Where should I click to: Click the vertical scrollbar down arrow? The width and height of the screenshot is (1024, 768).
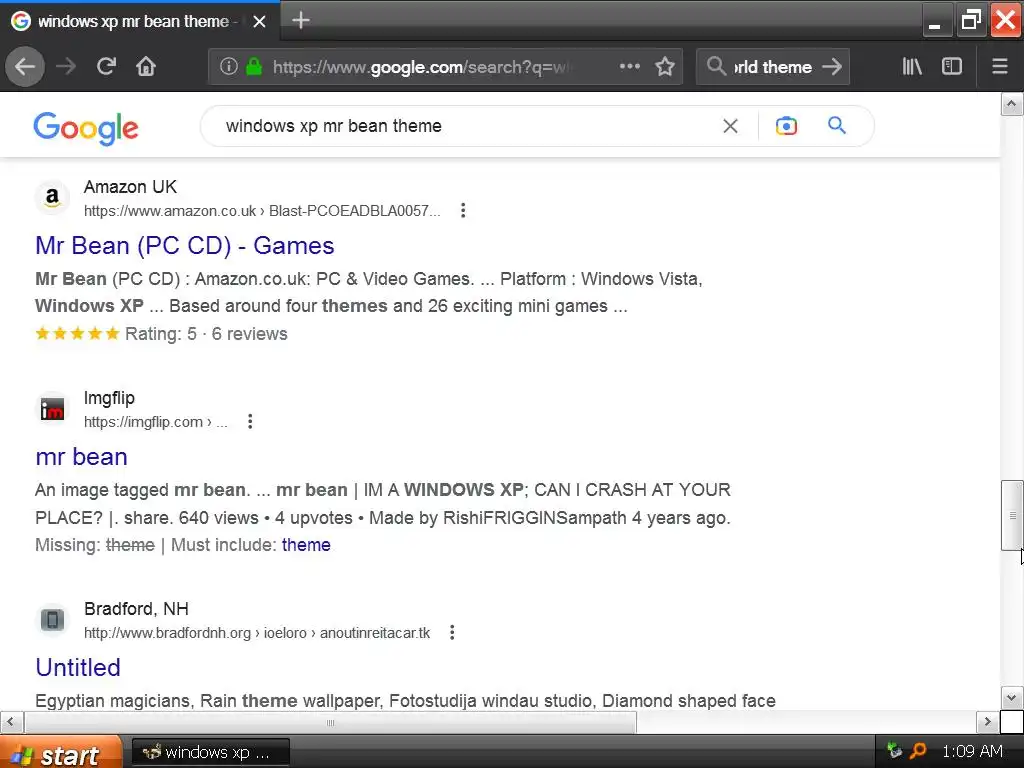coord(1012,697)
